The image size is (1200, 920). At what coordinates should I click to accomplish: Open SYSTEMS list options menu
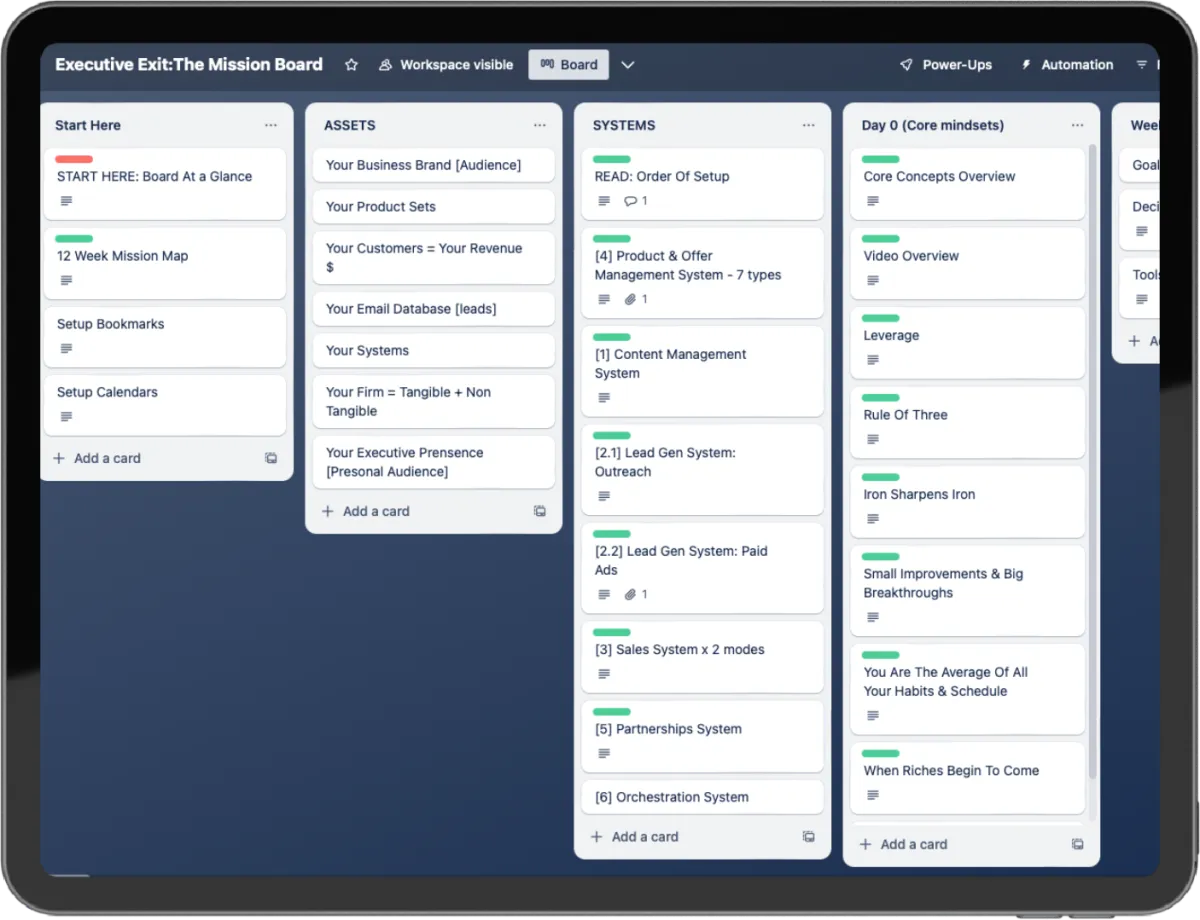809,126
